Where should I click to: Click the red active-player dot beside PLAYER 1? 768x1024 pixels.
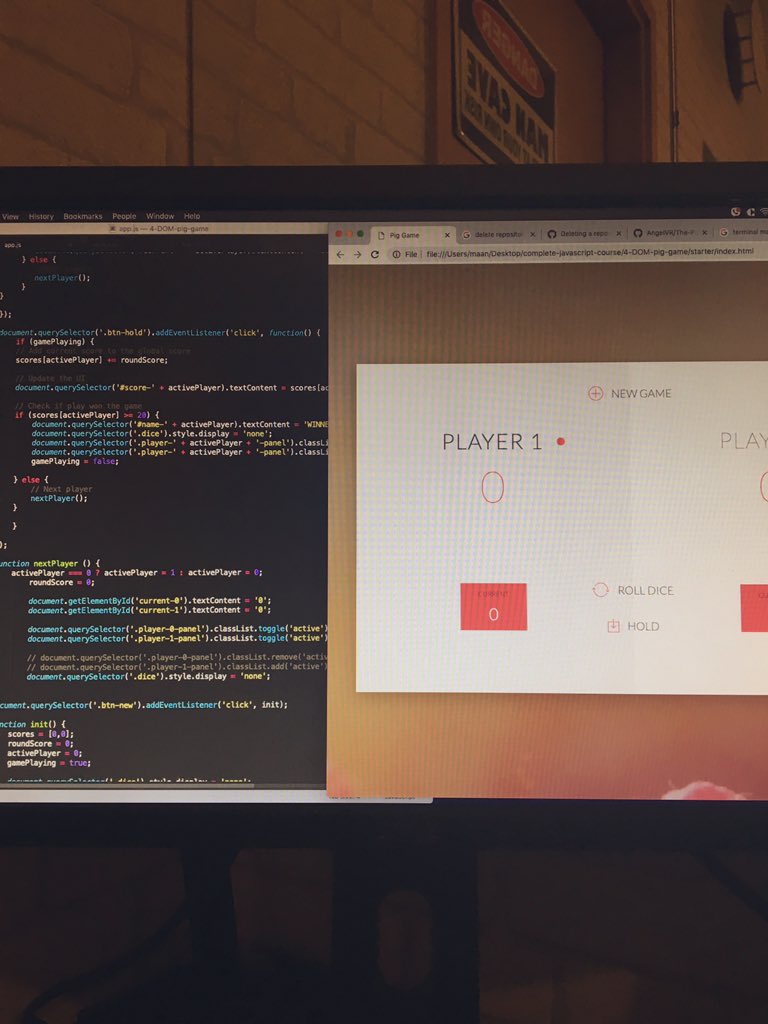point(560,441)
